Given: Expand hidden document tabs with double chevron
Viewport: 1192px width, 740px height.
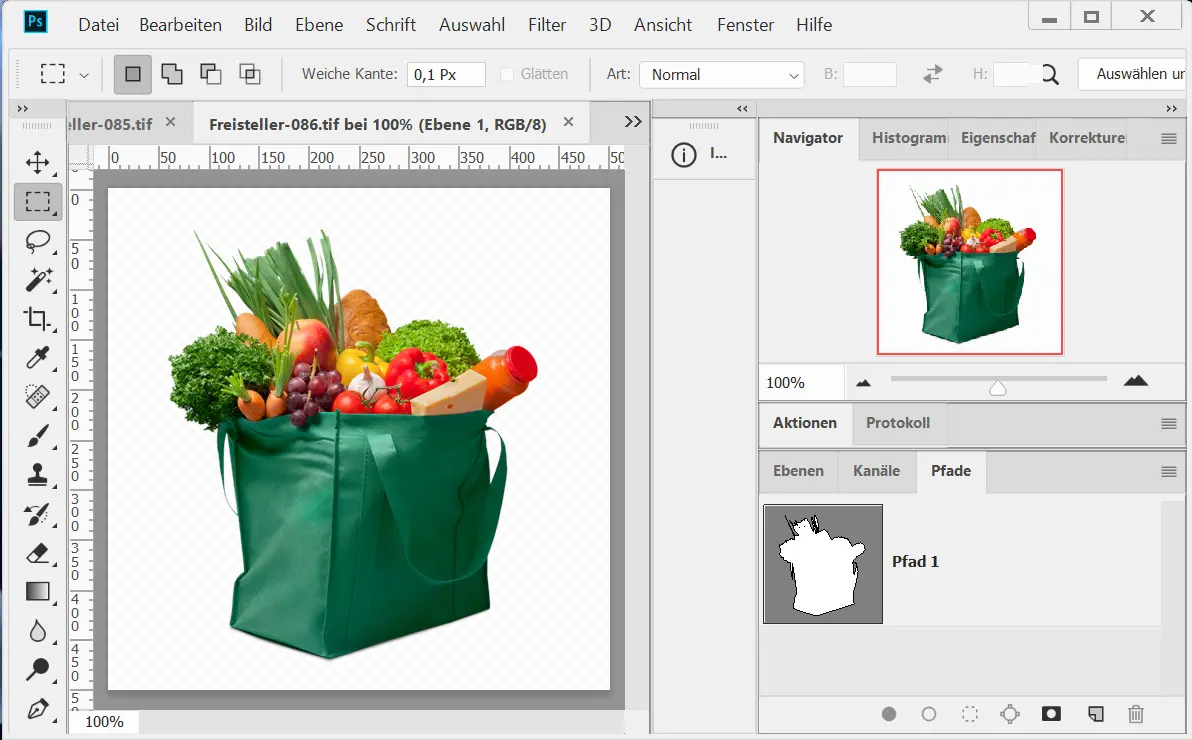Looking at the screenshot, I should pyautogui.click(x=632, y=122).
